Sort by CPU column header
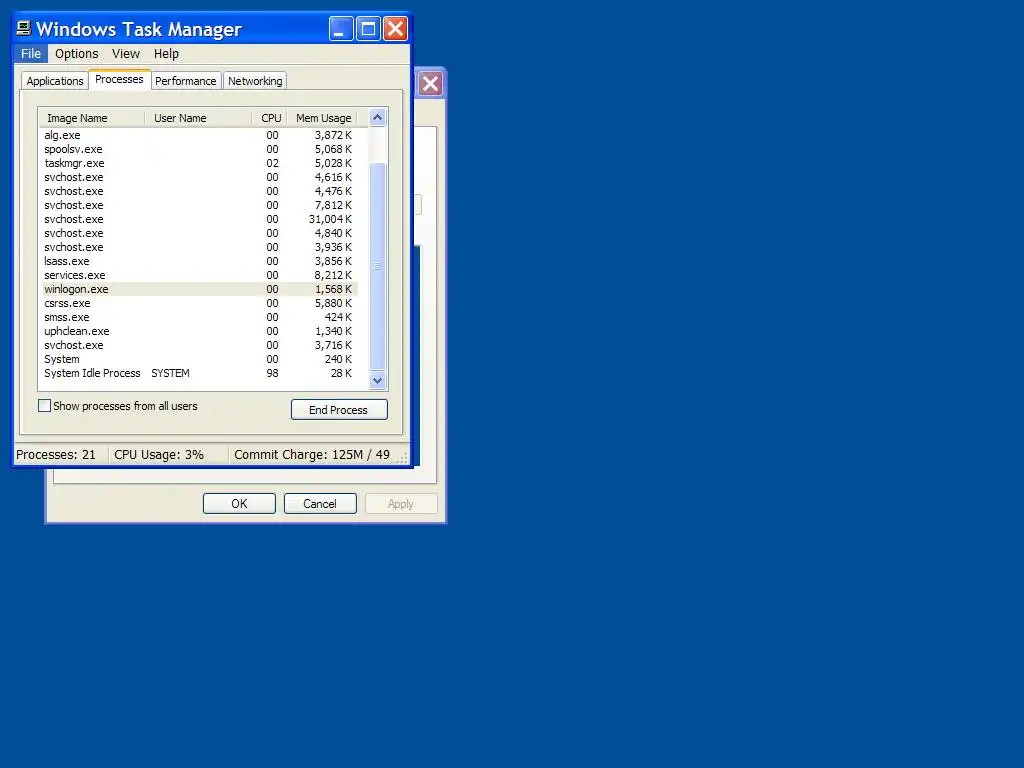The width and height of the screenshot is (1024, 768). [270, 118]
